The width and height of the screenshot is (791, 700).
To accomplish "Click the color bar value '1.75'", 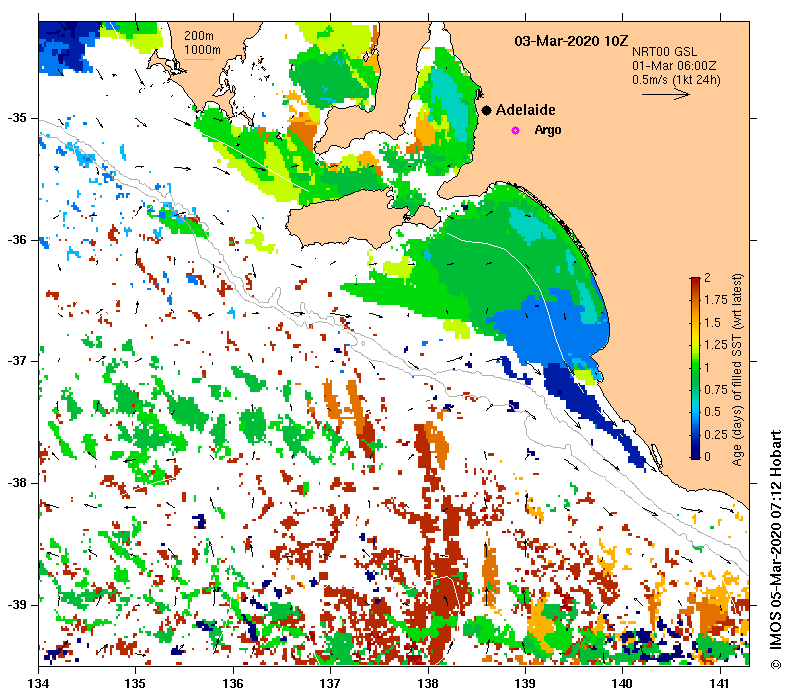I will coord(716,300).
